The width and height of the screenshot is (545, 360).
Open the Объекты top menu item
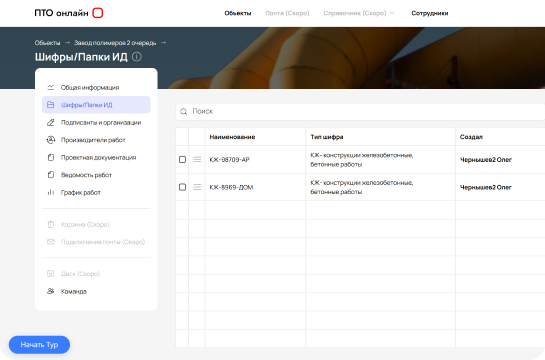click(238, 13)
